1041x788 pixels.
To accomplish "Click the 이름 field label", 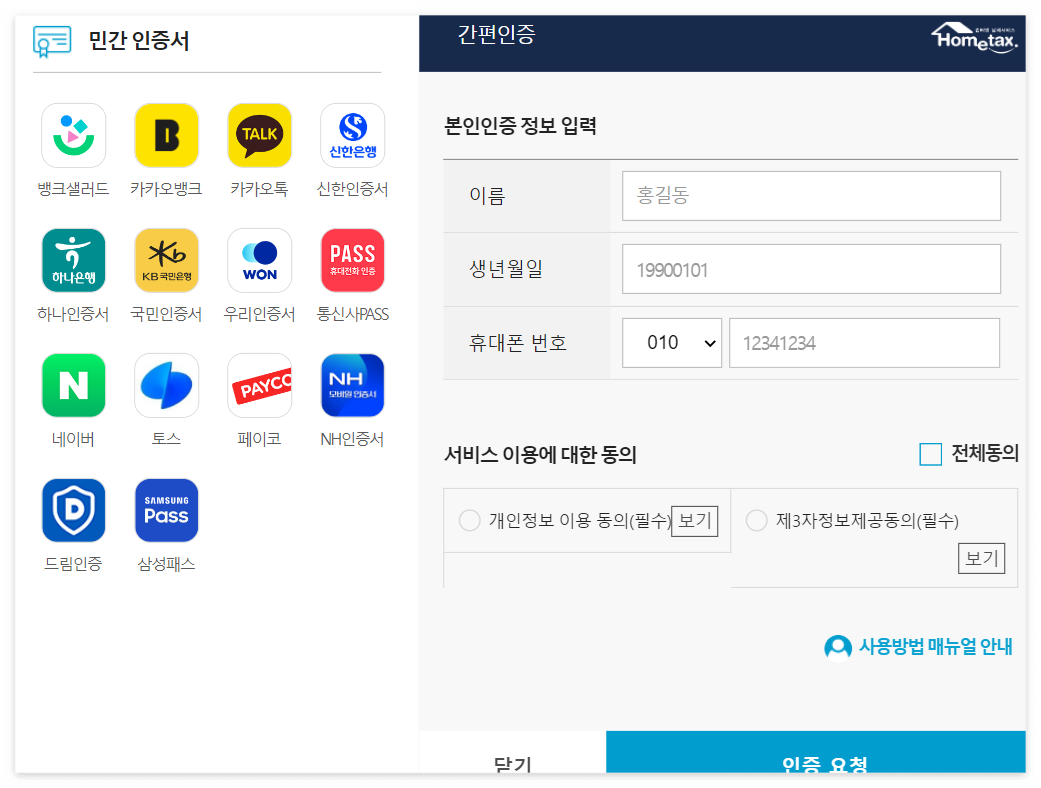I will (487, 196).
